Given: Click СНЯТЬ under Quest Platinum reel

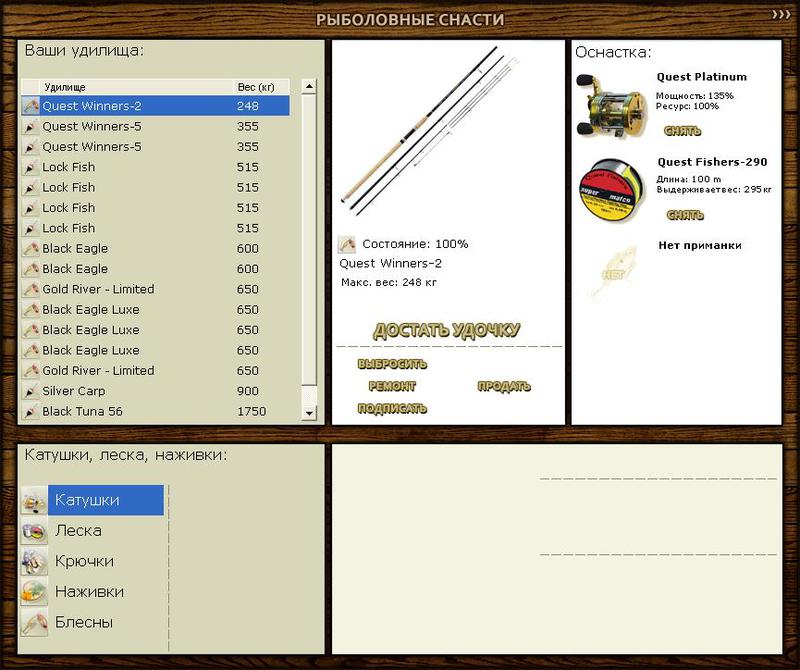Looking at the screenshot, I should click(682, 131).
